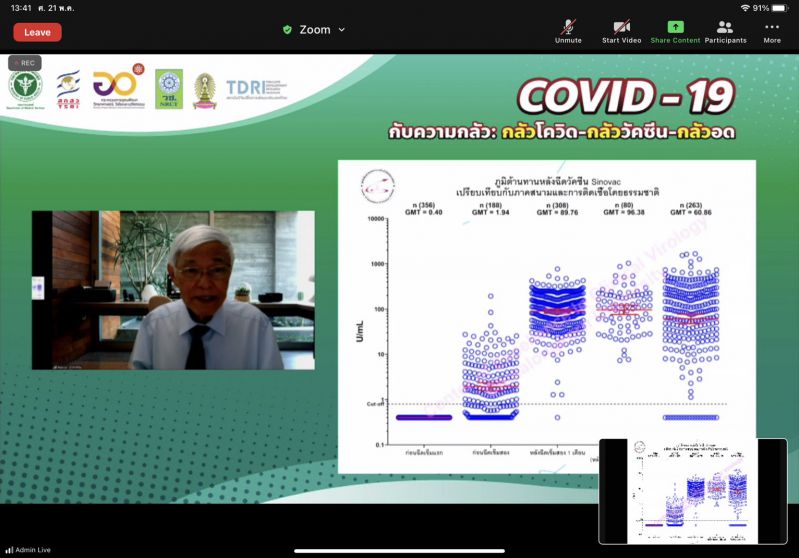
Task: Click the green encryption shield icon
Action: 287,30
